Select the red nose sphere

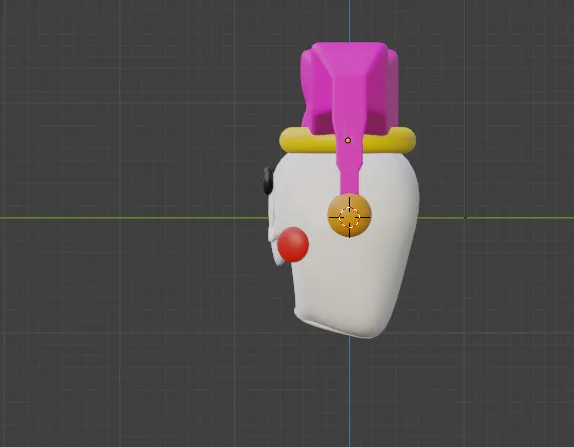point(293,245)
